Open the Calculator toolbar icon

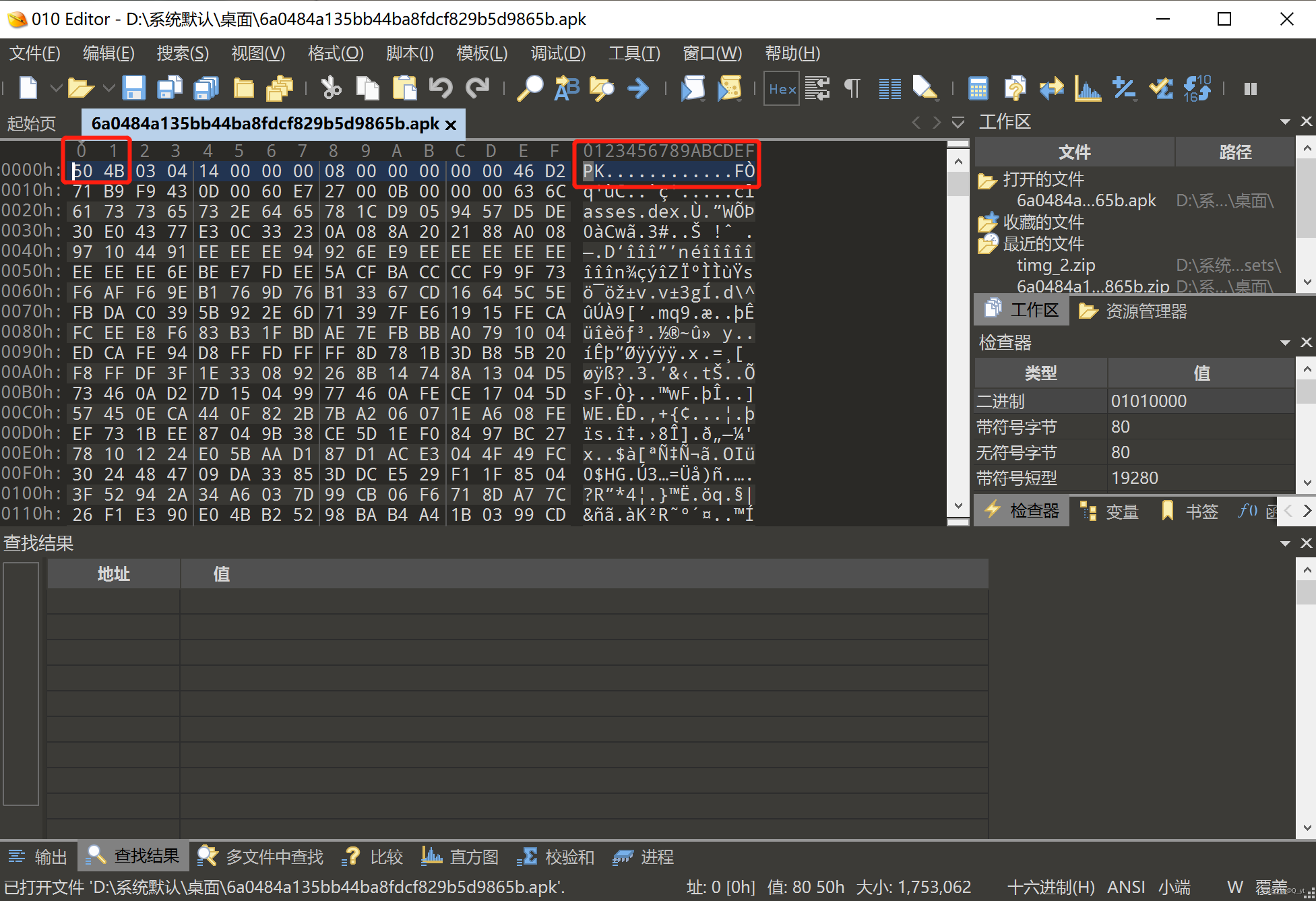978,88
